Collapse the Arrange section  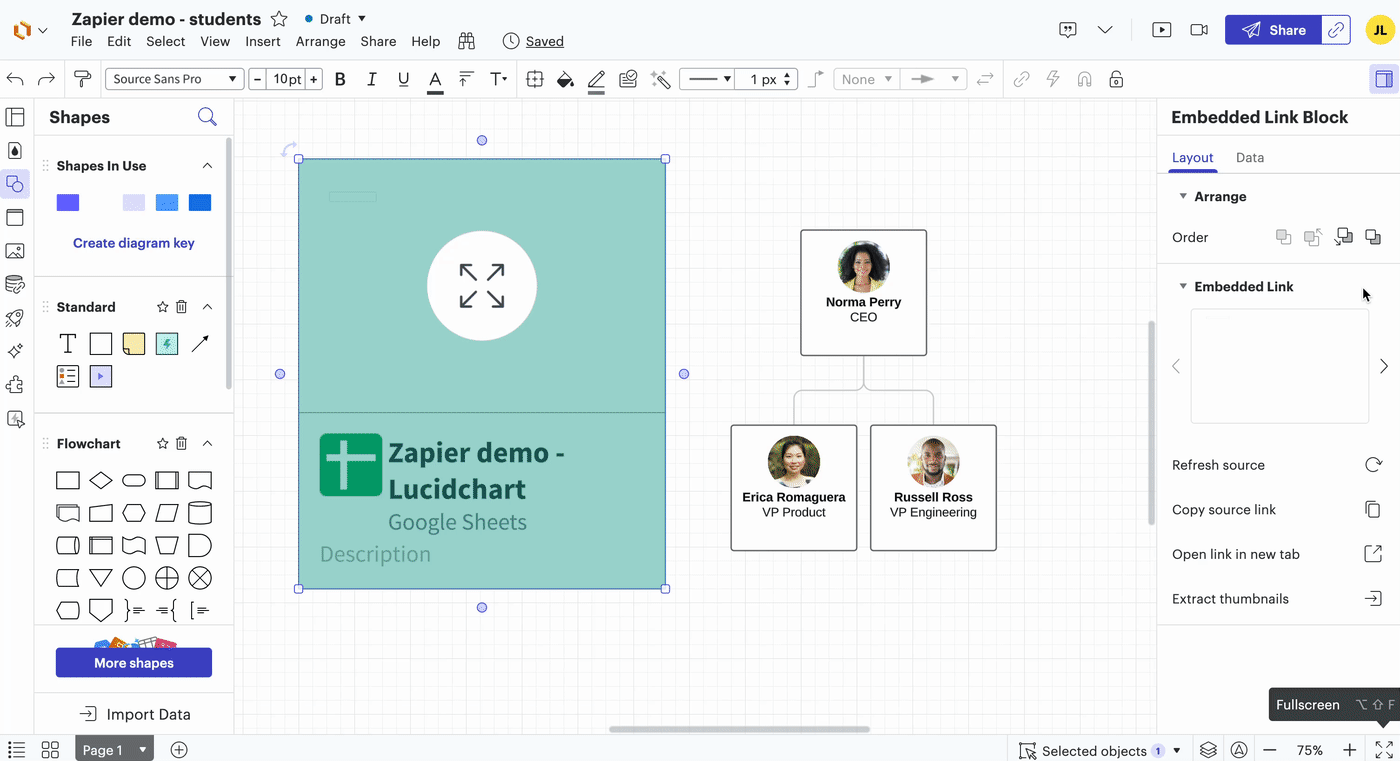pyautogui.click(x=1183, y=196)
